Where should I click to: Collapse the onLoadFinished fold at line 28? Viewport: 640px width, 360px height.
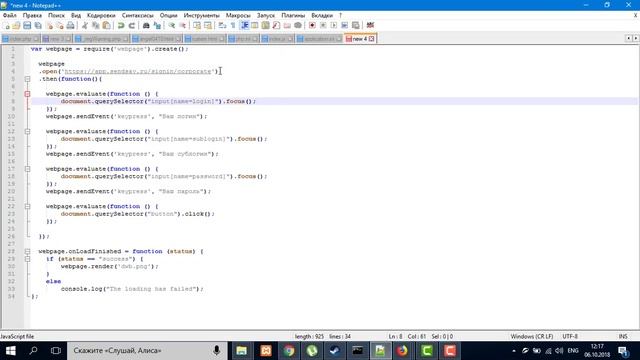point(27,251)
